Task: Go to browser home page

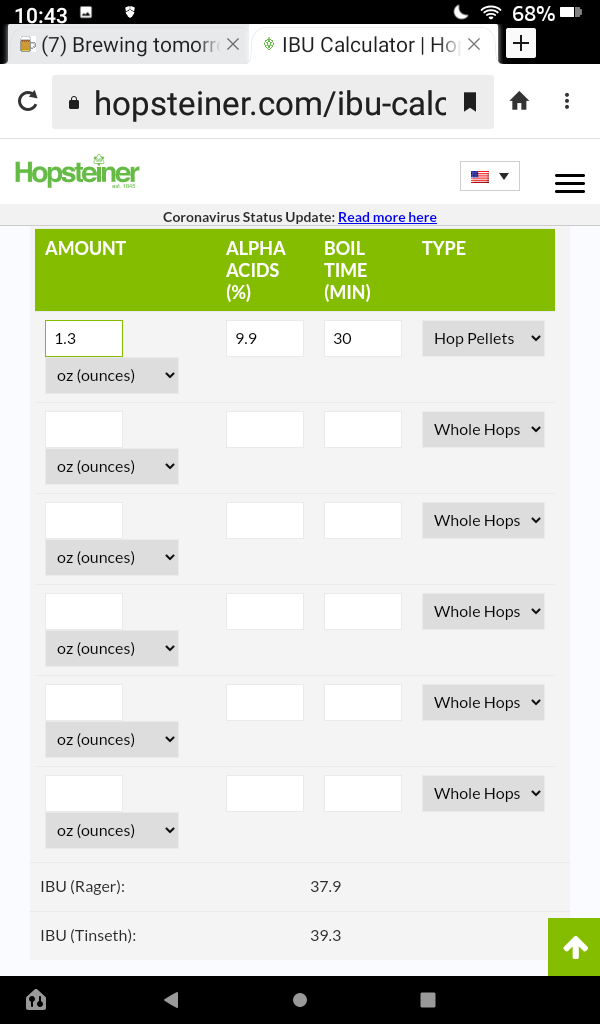Action: pos(519,101)
